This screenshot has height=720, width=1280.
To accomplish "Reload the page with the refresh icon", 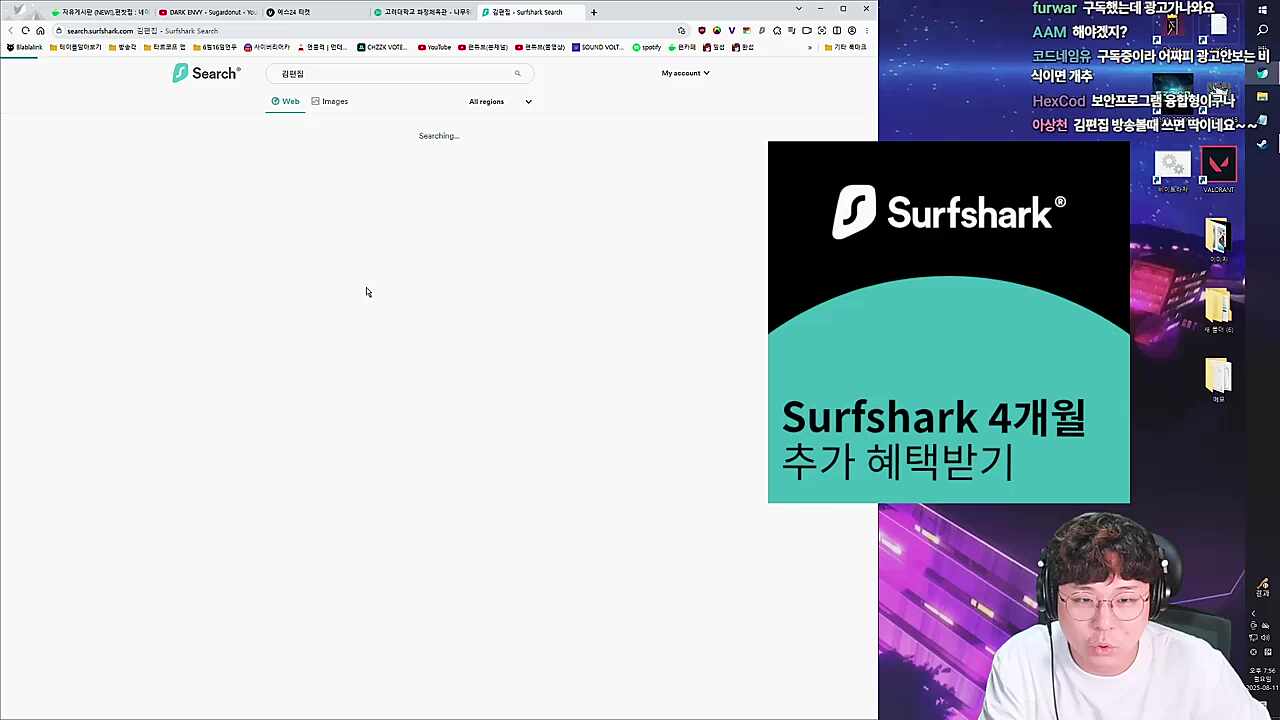I will pyautogui.click(x=25, y=31).
